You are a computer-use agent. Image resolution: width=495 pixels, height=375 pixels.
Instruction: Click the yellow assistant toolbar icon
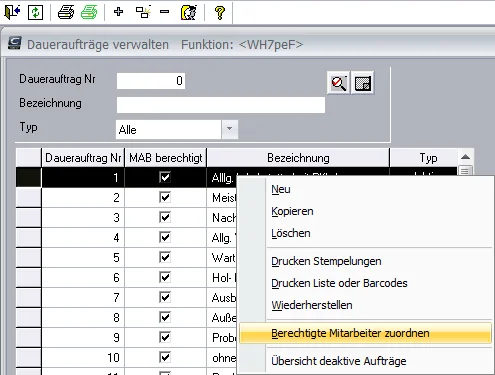pyautogui.click(x=189, y=13)
